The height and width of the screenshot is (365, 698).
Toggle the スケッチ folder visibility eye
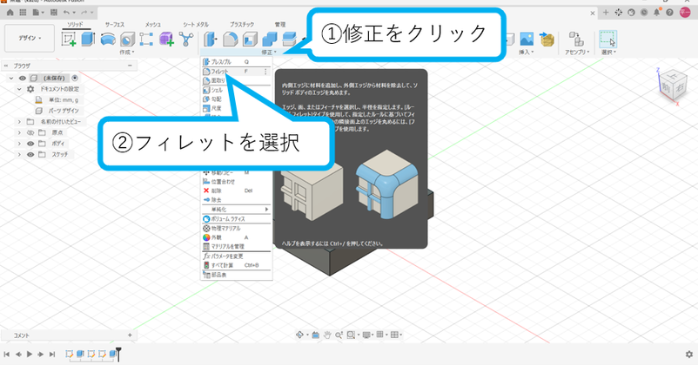pyautogui.click(x=31, y=154)
